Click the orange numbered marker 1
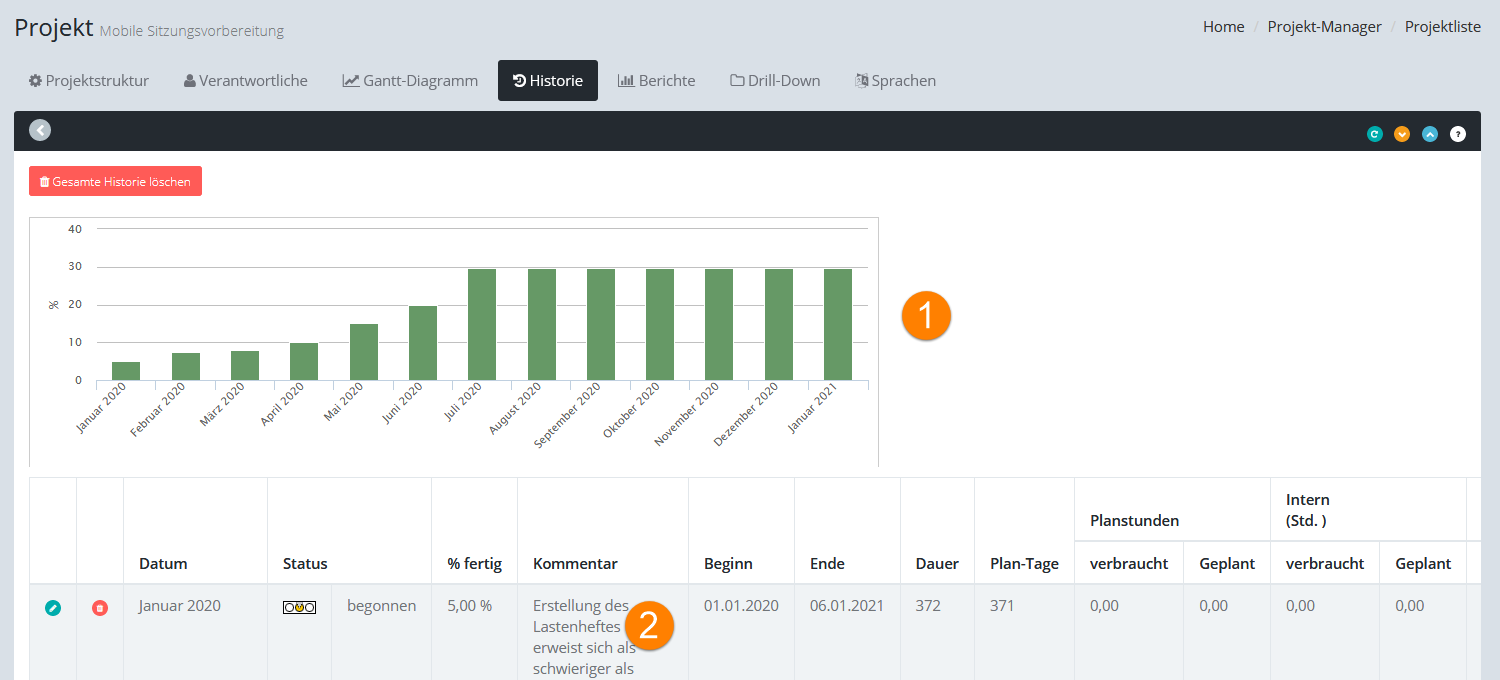1500x680 pixels. pyautogui.click(x=926, y=316)
